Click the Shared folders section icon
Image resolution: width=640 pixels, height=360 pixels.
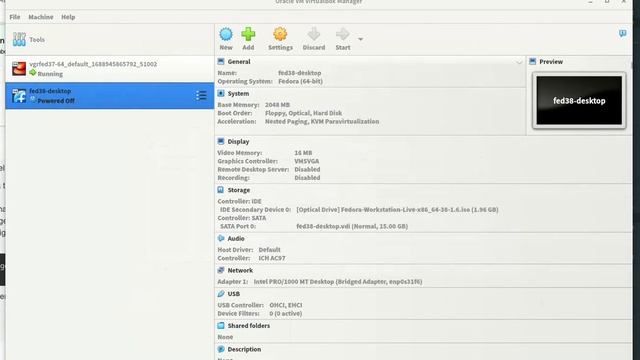pyautogui.click(x=221, y=326)
